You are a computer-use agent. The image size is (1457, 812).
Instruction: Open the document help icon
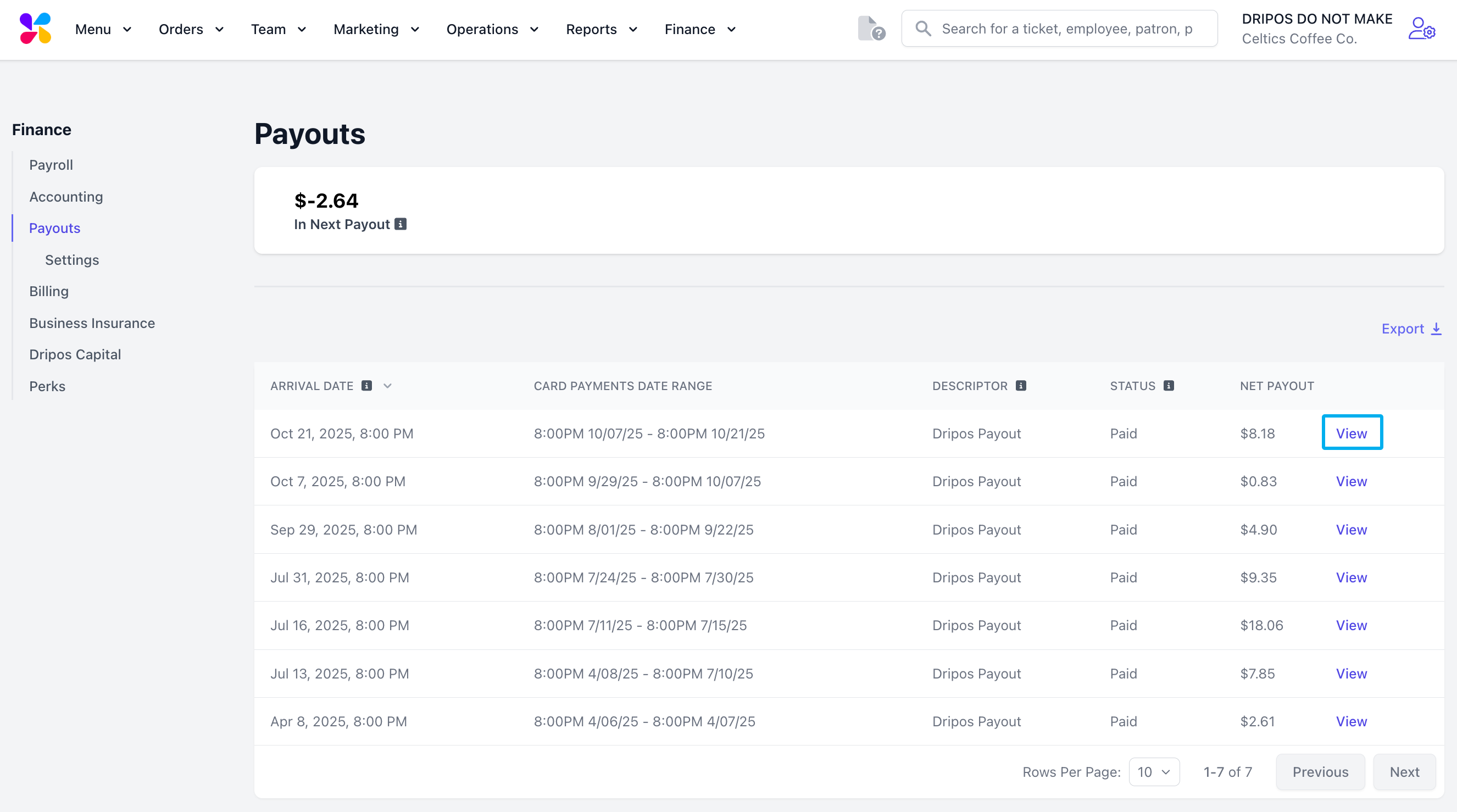pyautogui.click(x=870, y=28)
